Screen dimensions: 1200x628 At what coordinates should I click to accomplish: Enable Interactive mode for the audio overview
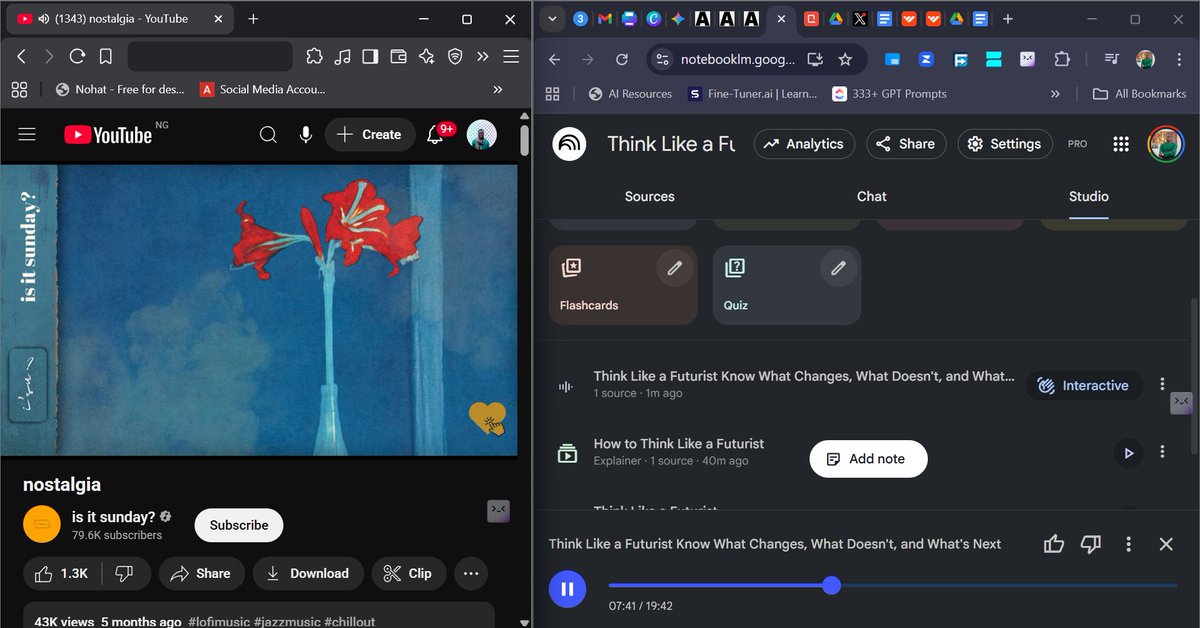1084,385
